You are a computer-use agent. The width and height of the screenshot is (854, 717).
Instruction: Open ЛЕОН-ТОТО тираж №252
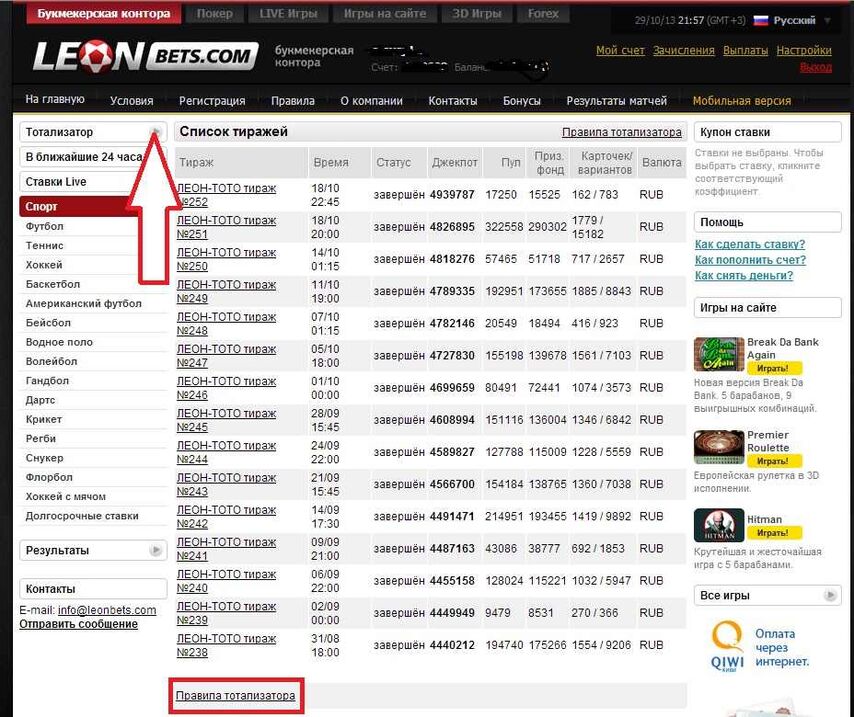click(227, 195)
